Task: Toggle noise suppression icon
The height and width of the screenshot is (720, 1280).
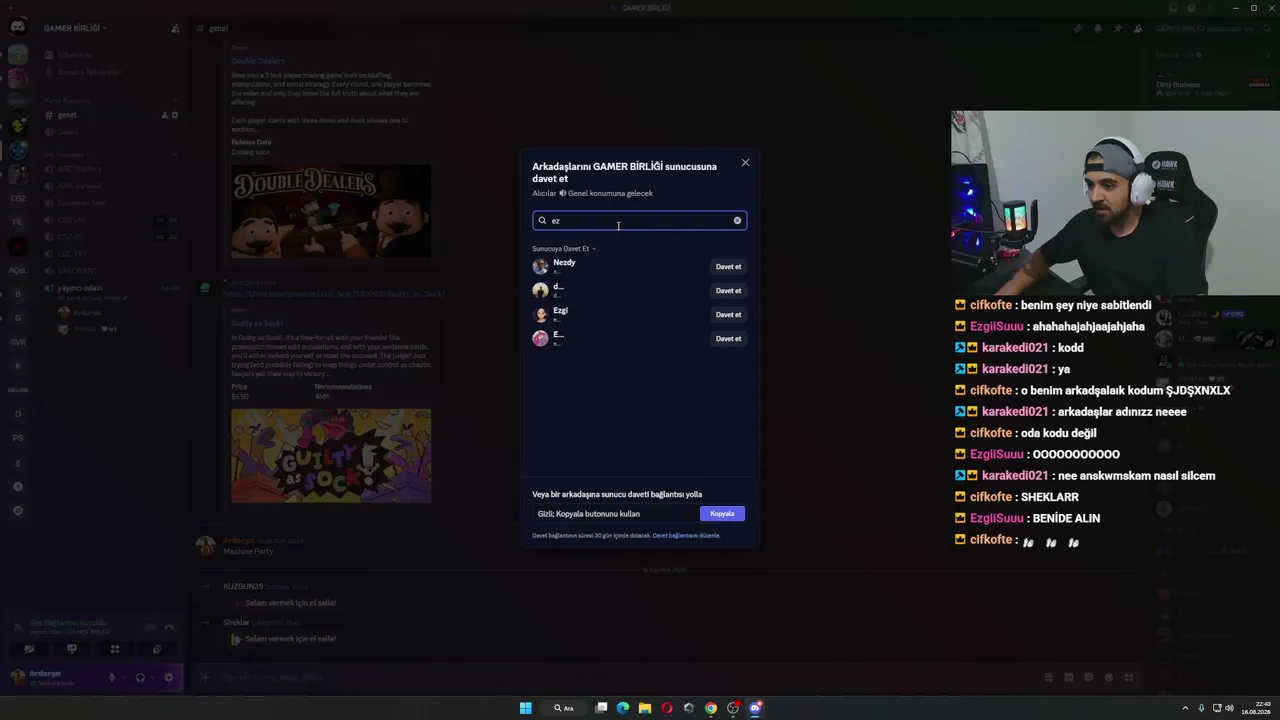Action: (151, 627)
